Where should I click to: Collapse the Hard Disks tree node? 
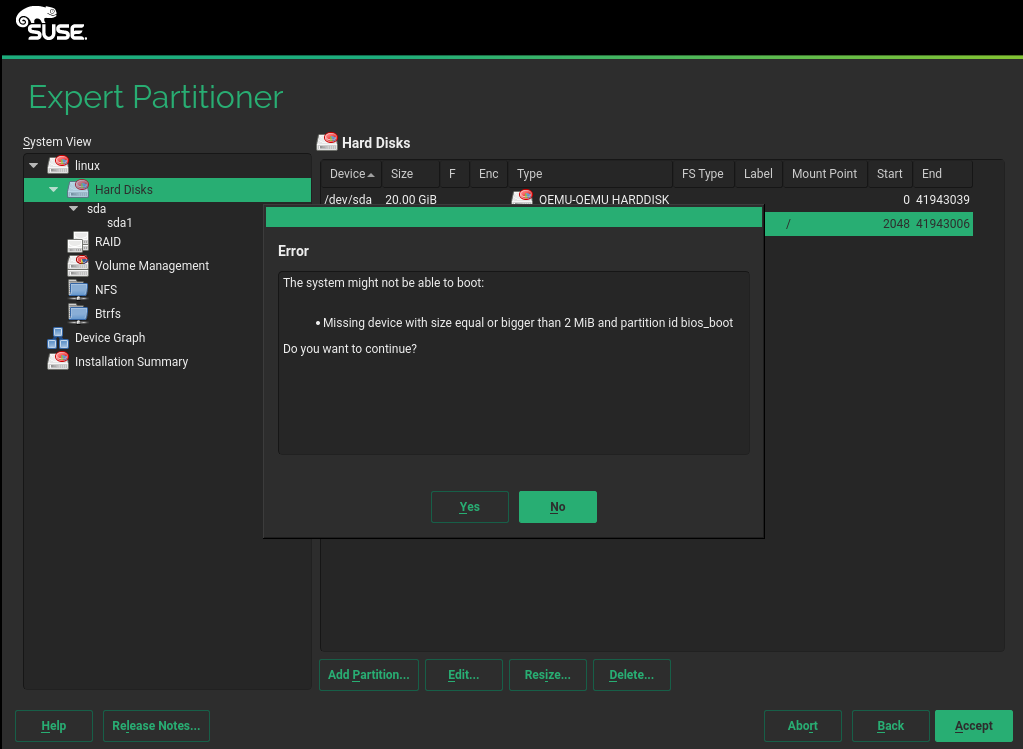click(53, 189)
